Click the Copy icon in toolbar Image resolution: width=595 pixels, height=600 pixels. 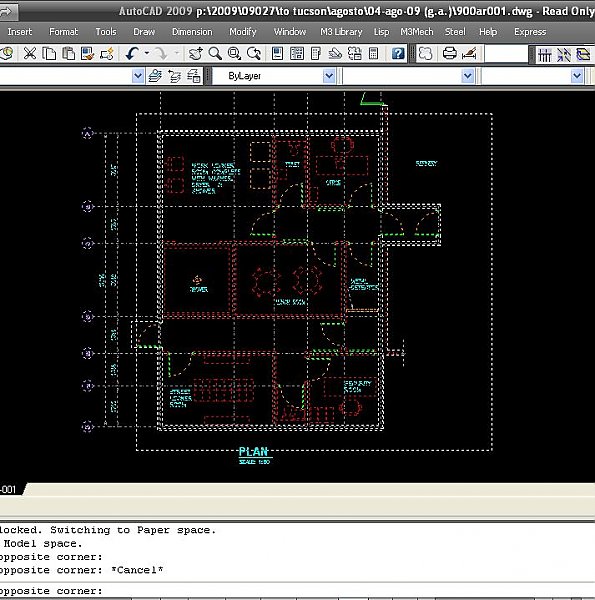tap(49, 54)
